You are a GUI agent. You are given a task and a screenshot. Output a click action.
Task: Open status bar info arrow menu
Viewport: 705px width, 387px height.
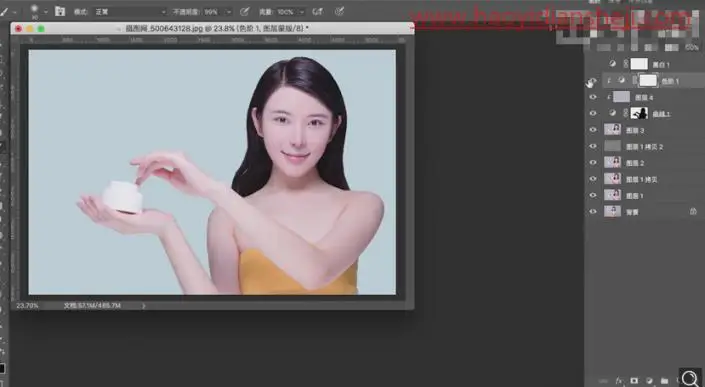coord(144,306)
